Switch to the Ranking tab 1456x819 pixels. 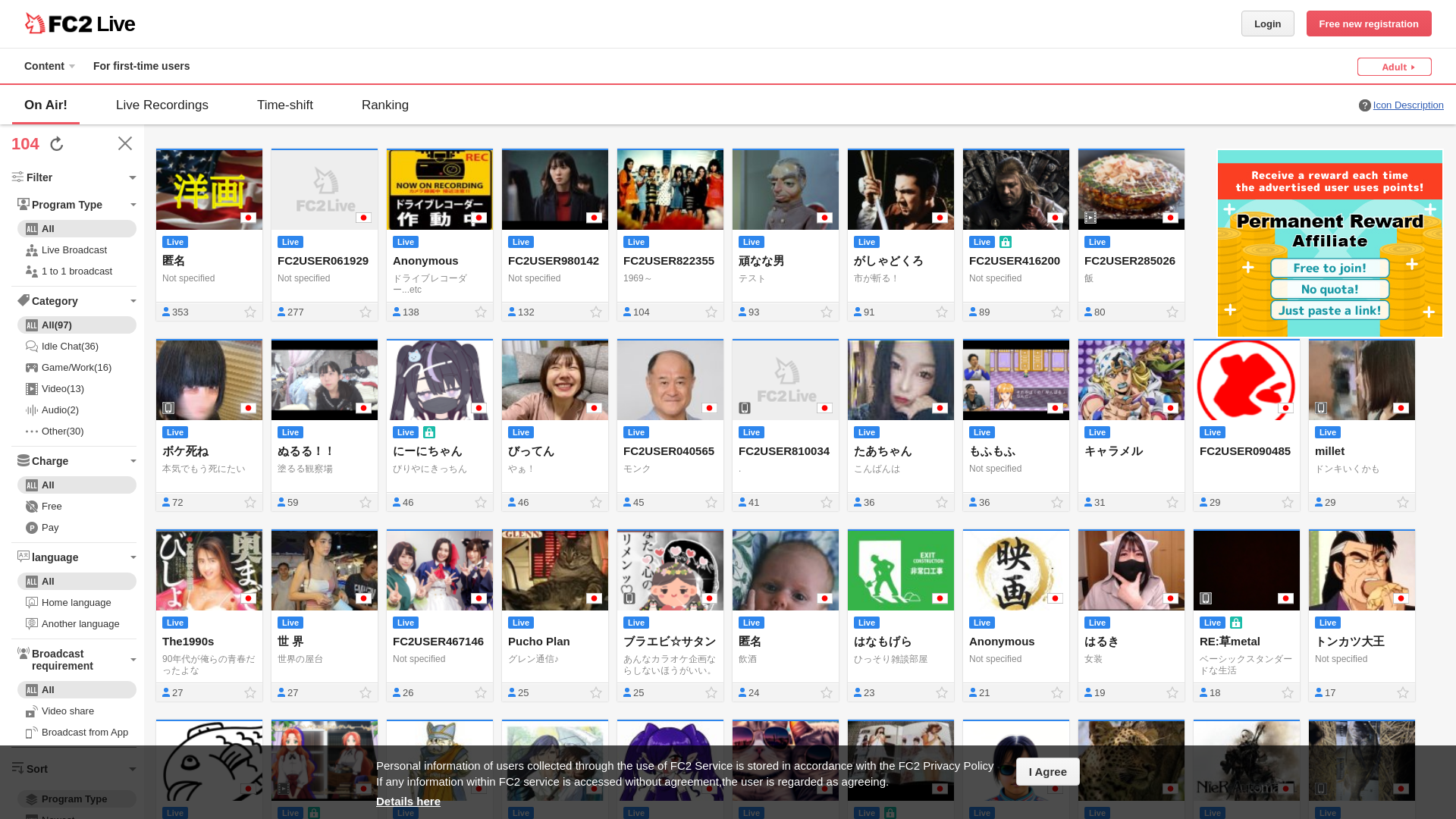point(384,105)
